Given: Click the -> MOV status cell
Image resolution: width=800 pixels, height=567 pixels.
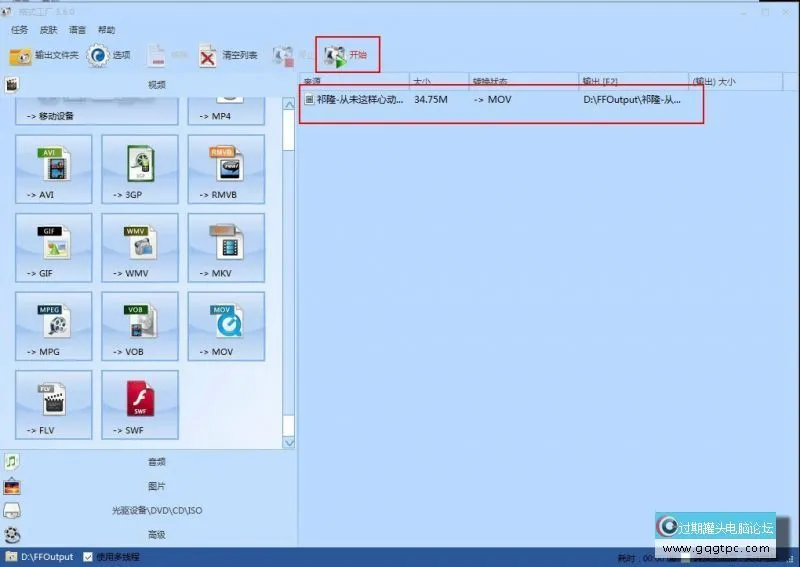Looking at the screenshot, I should (x=492, y=100).
